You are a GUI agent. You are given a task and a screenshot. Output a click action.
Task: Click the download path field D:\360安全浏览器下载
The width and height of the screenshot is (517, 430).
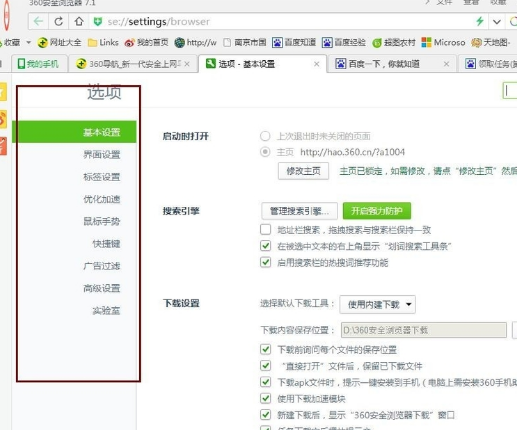click(x=424, y=330)
